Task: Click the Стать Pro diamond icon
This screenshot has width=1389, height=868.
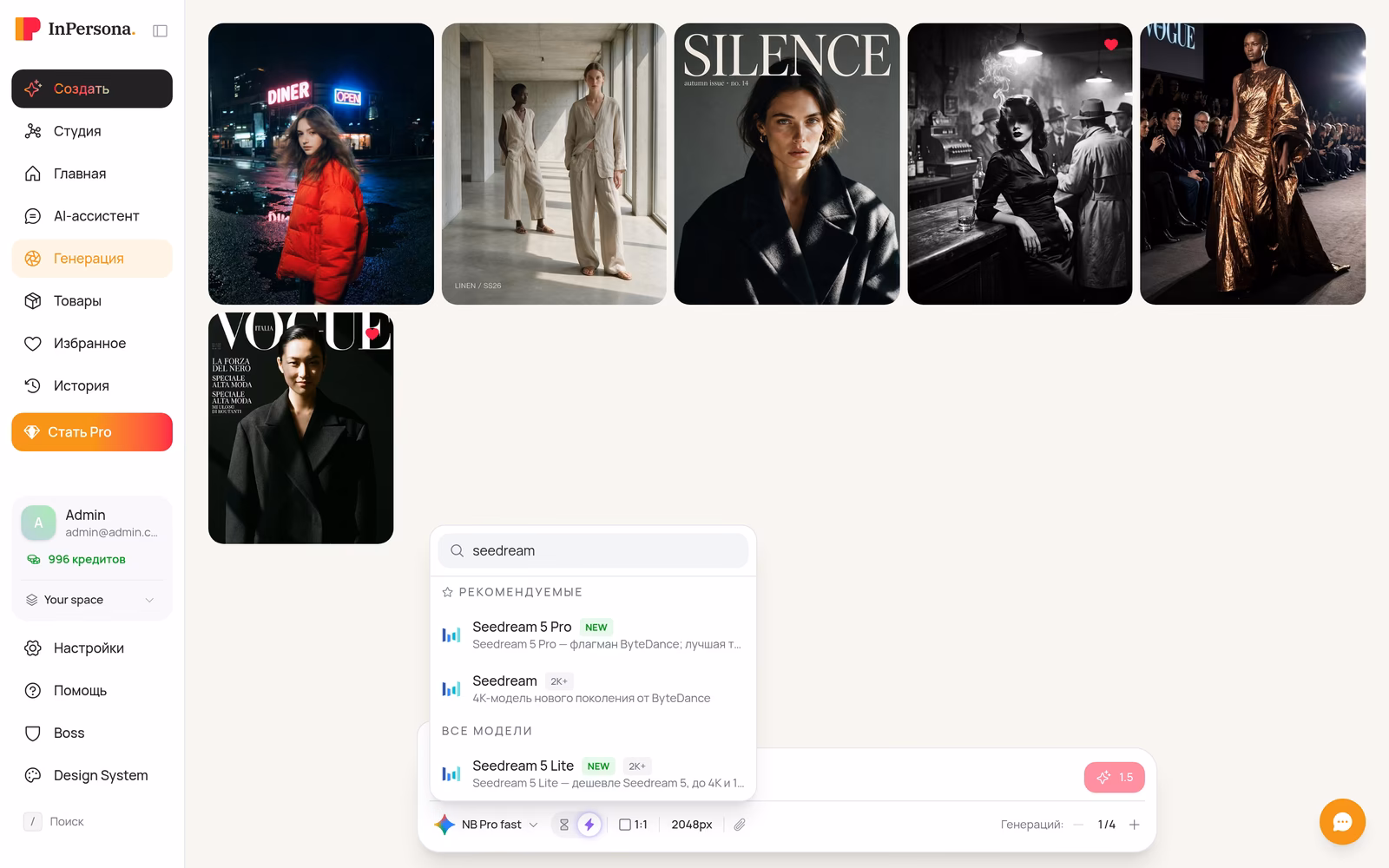Action: 32,432
